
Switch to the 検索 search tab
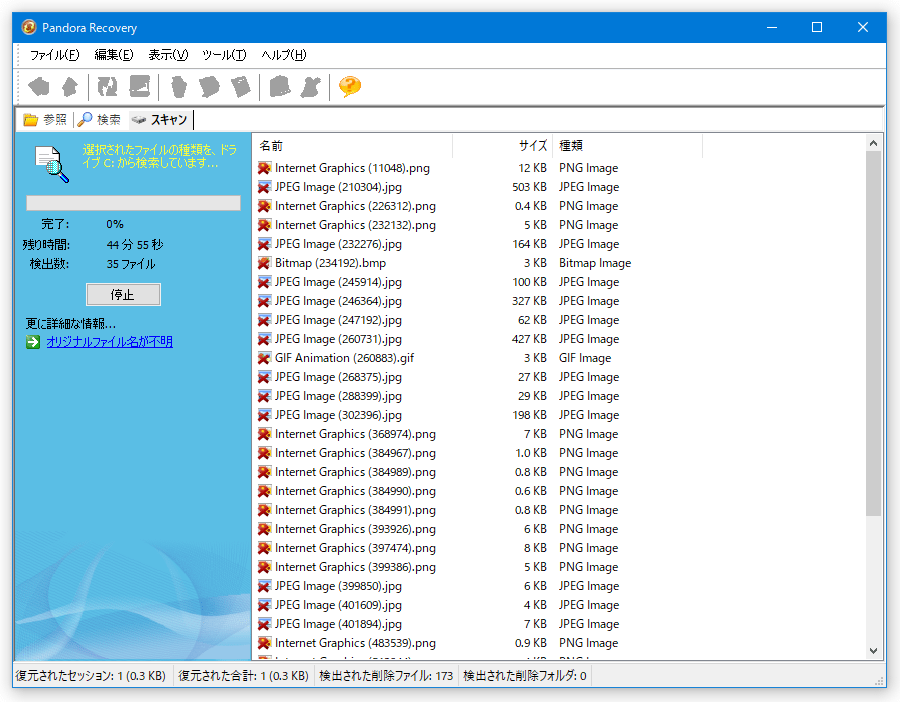pyautogui.click(x=99, y=119)
